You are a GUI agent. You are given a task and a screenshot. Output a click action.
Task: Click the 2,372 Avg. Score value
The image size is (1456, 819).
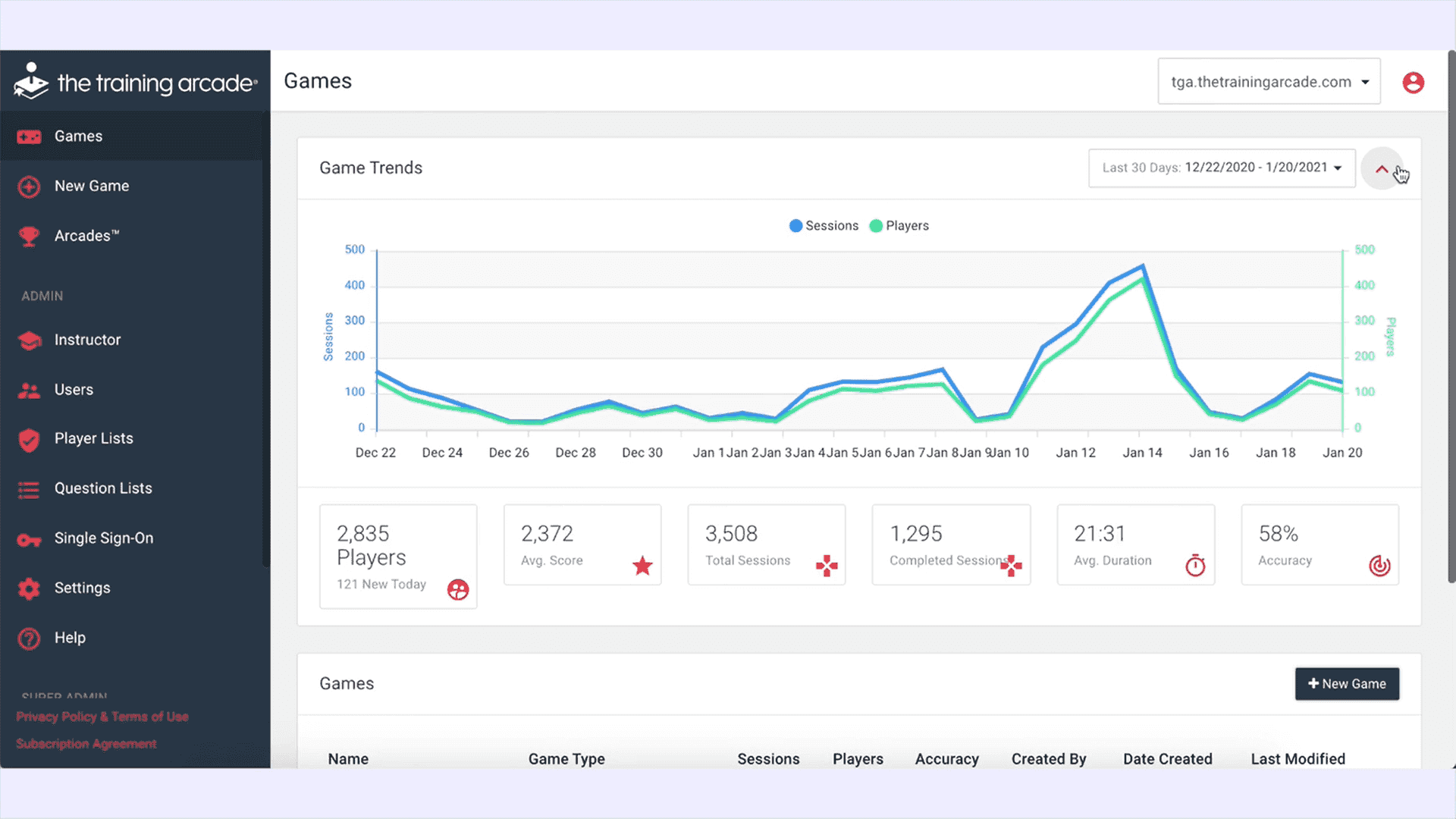click(547, 534)
